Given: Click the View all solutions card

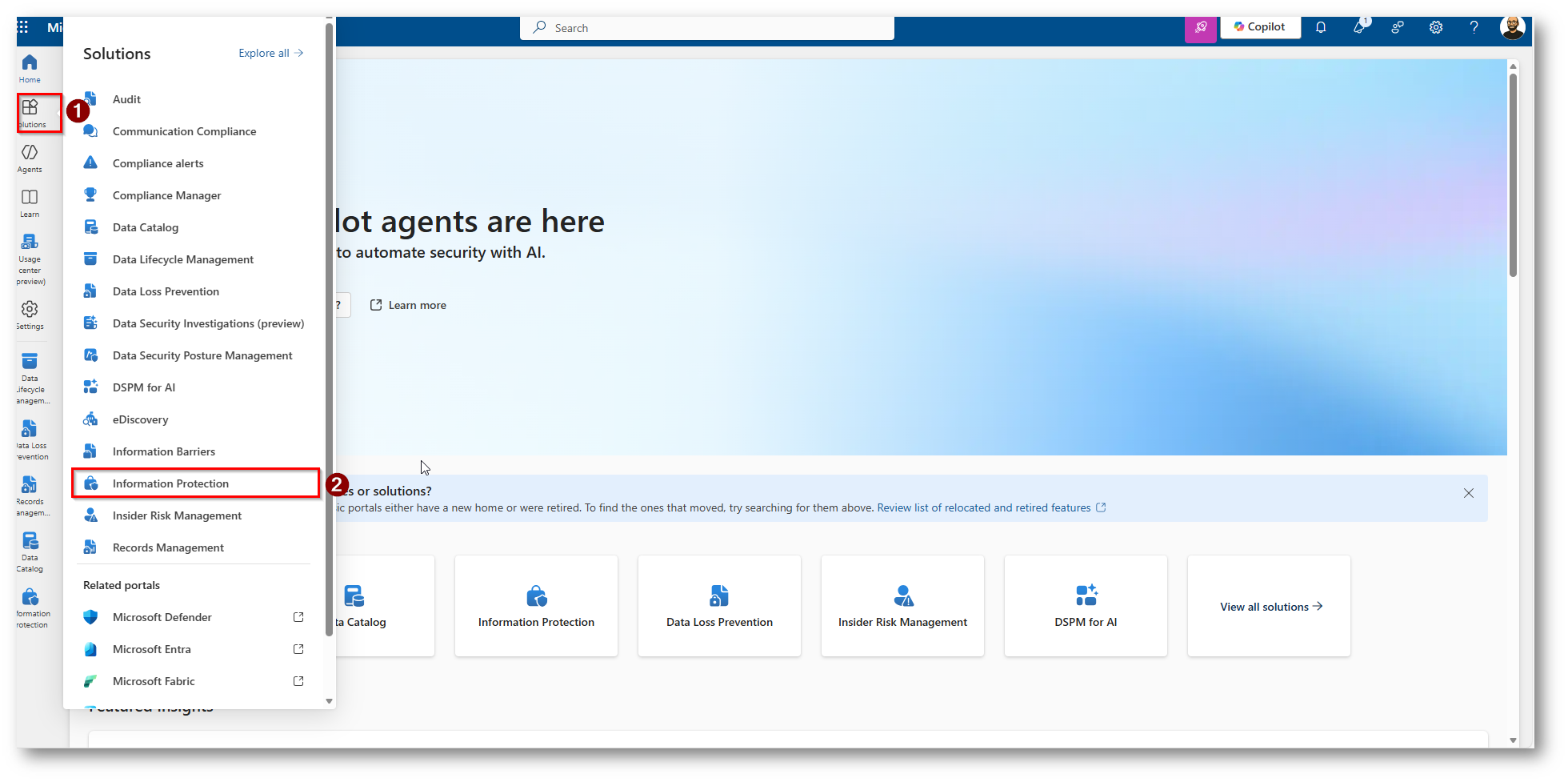Looking at the screenshot, I should click(x=1269, y=606).
